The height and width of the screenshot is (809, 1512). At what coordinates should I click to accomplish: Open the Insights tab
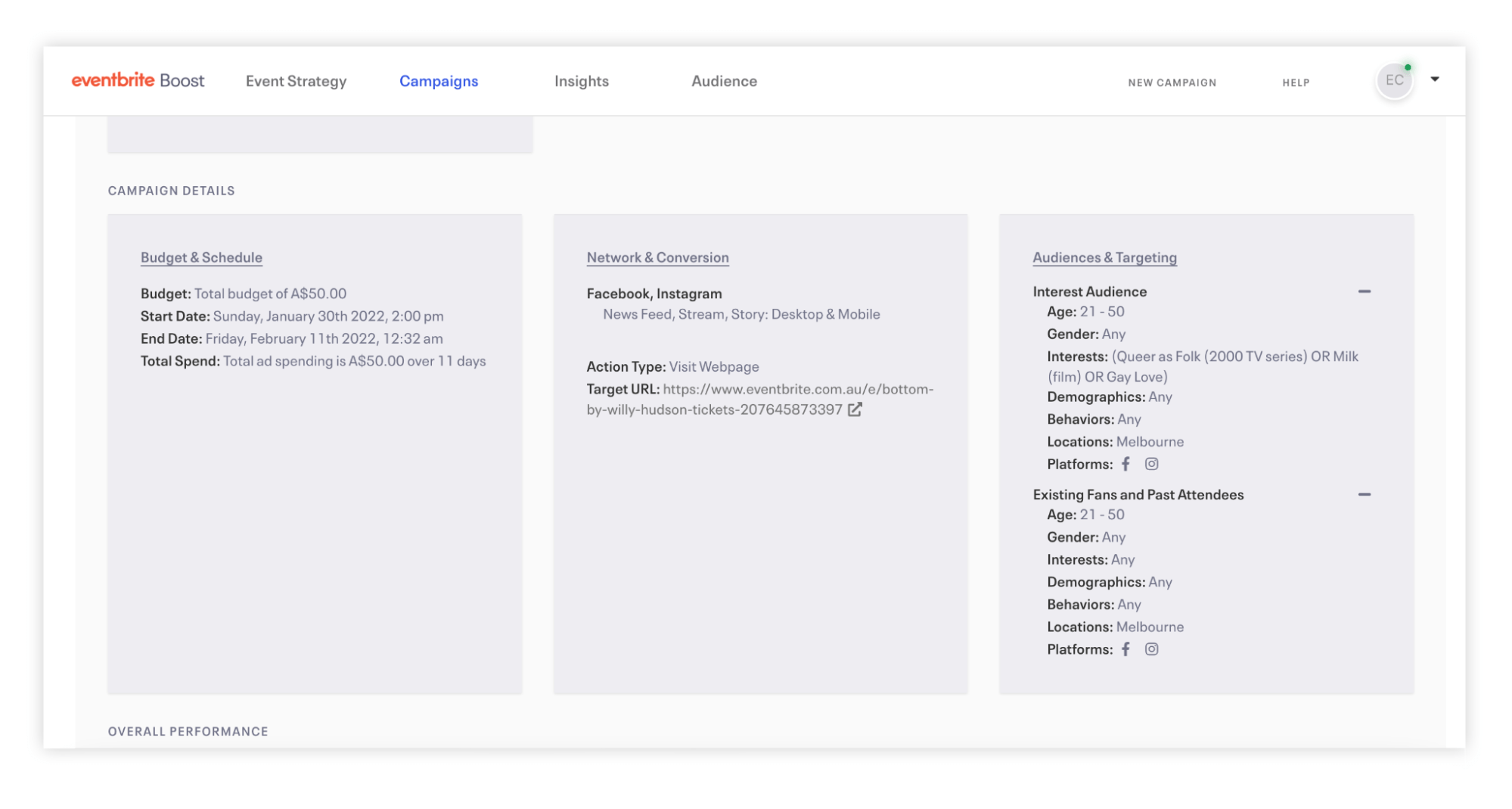[x=581, y=81]
